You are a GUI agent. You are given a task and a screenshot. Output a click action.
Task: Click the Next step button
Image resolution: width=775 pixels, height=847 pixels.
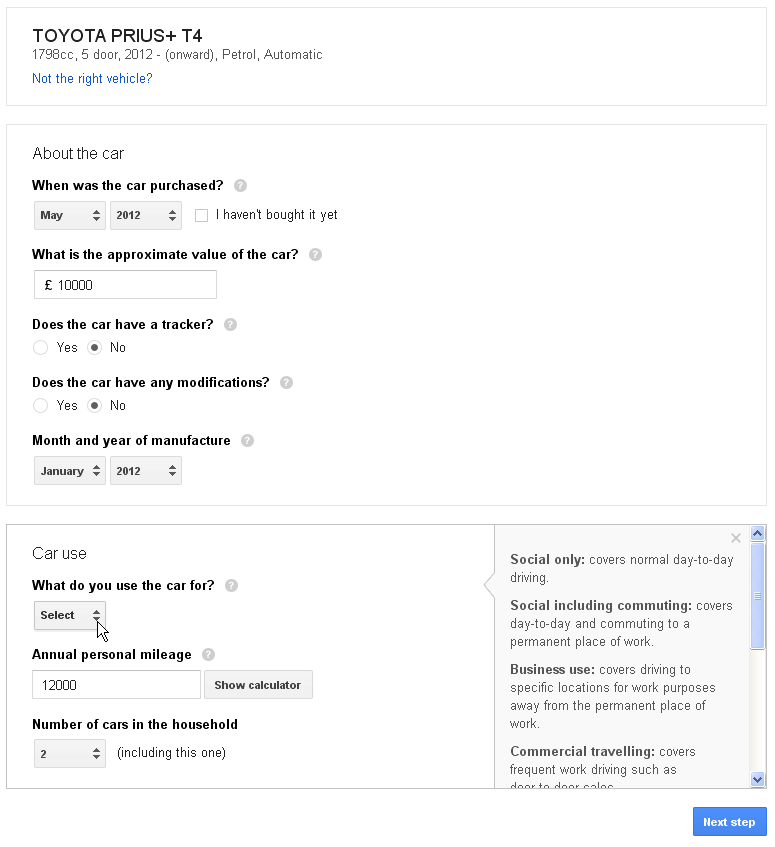pyautogui.click(x=730, y=822)
